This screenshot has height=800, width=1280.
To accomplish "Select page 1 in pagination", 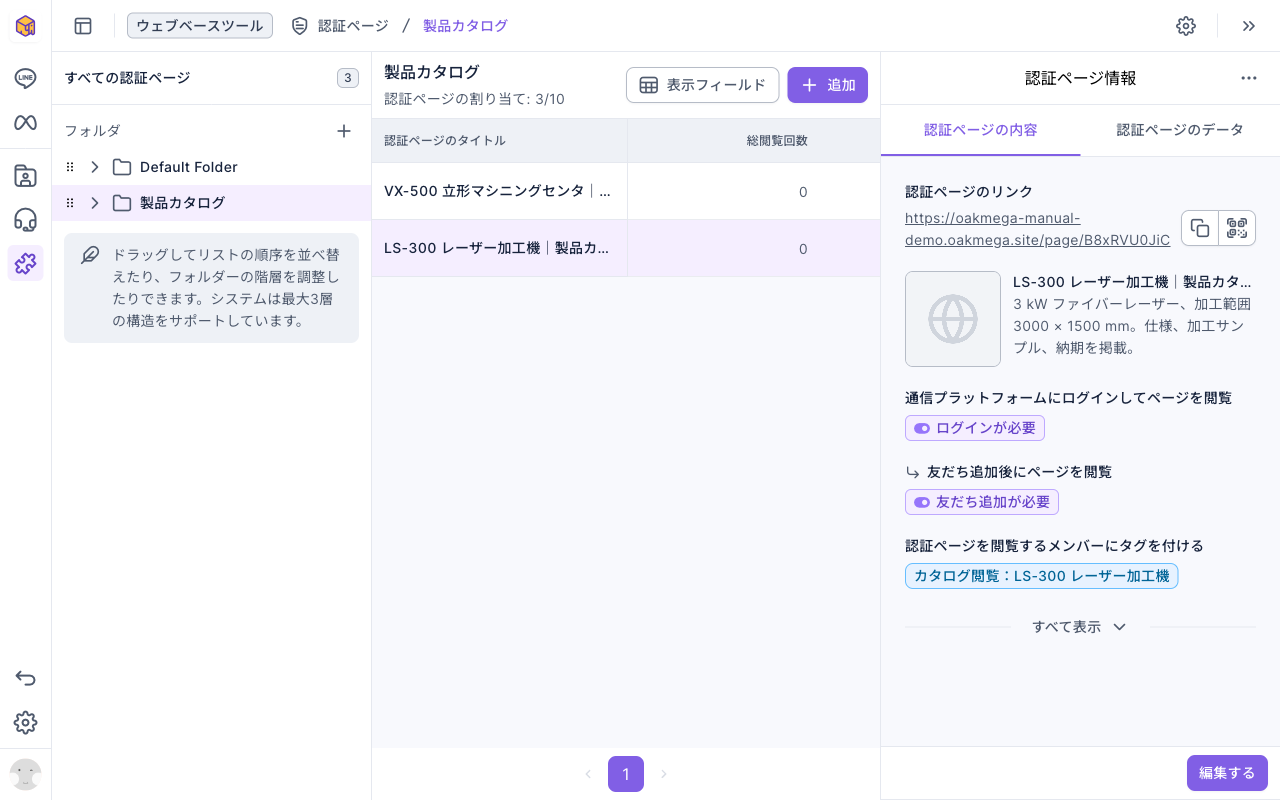I will [626, 774].
